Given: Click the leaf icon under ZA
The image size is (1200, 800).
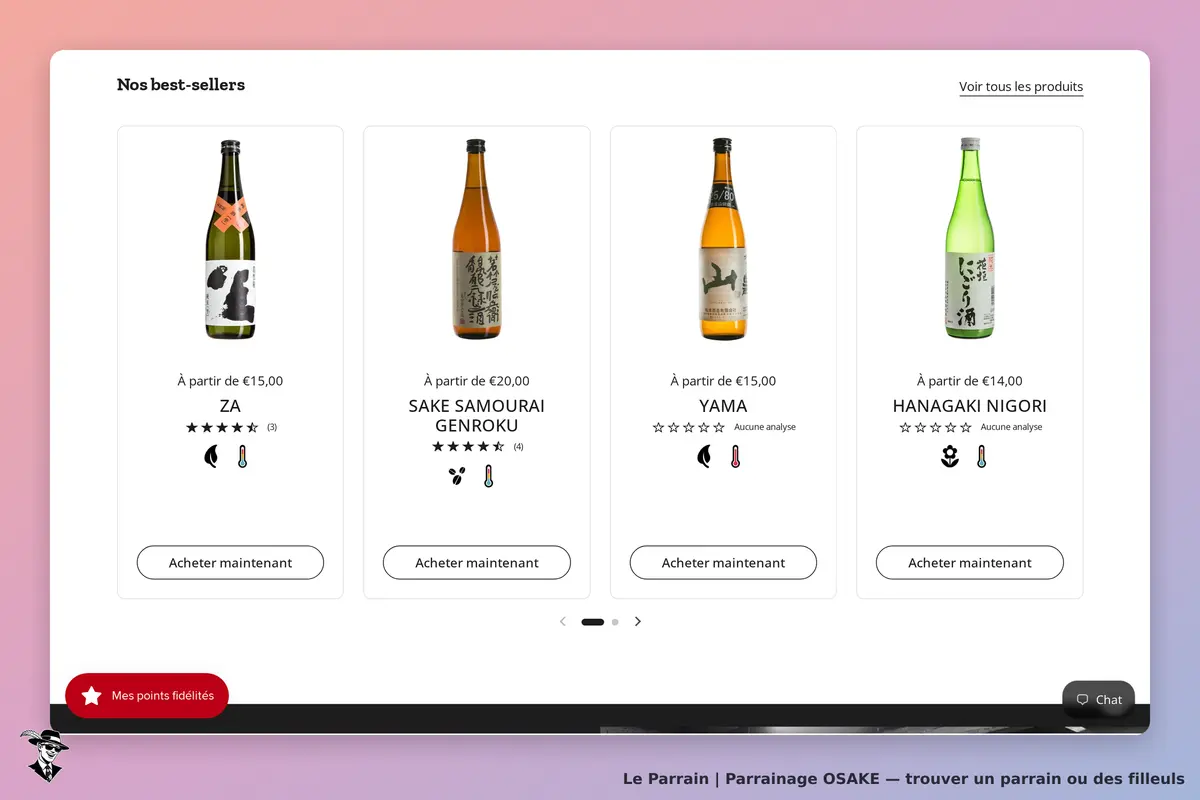Looking at the screenshot, I should (x=211, y=457).
